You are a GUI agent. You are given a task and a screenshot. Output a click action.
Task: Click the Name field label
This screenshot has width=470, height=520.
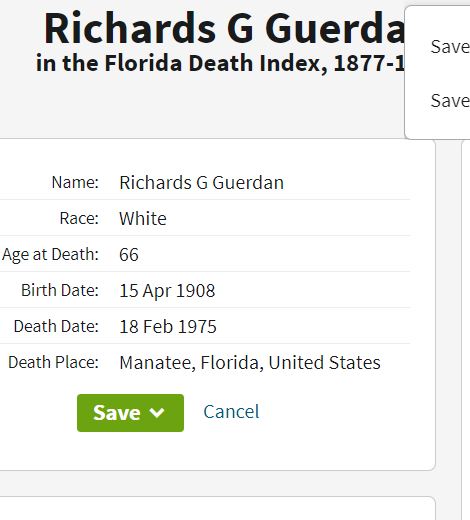75,182
